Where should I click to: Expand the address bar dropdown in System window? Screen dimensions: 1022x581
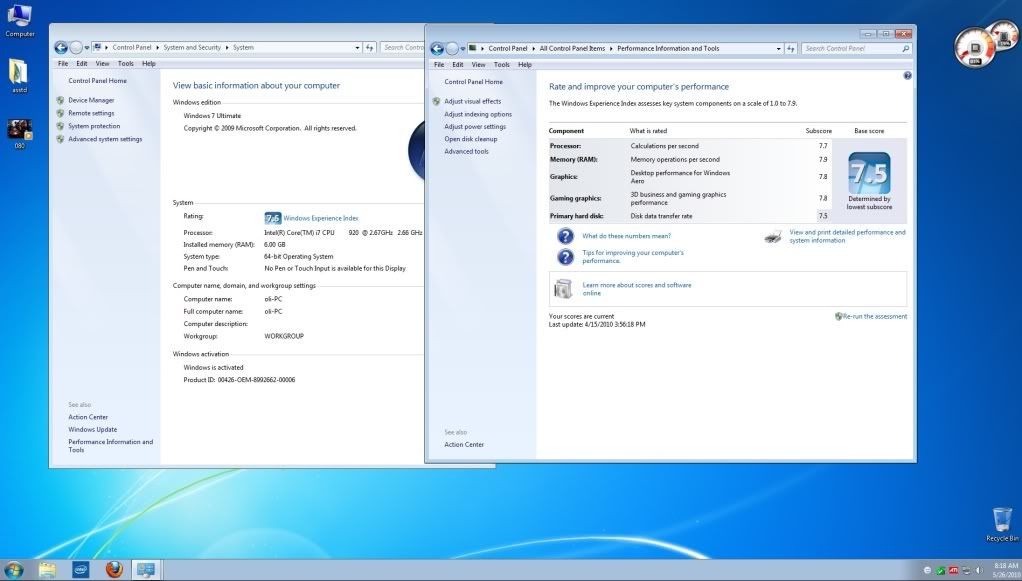[357, 47]
